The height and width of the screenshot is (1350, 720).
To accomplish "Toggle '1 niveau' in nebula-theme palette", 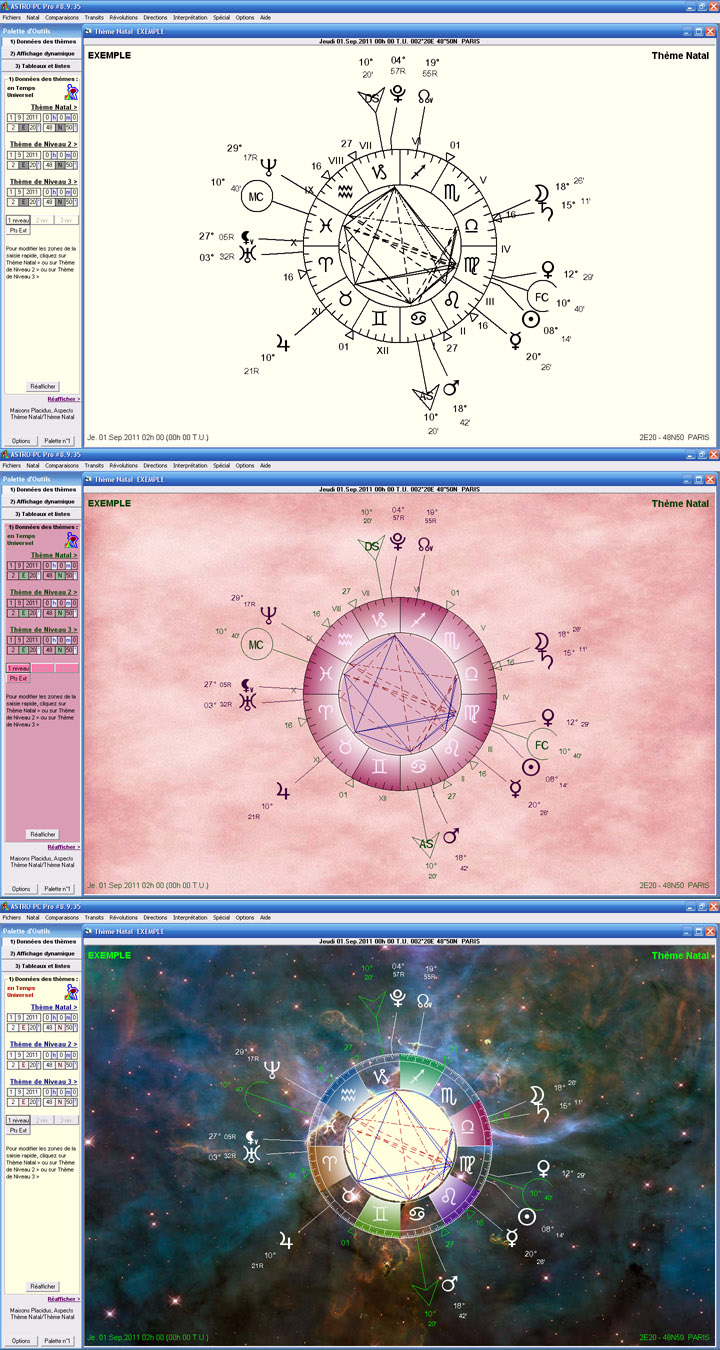I will [18, 1120].
